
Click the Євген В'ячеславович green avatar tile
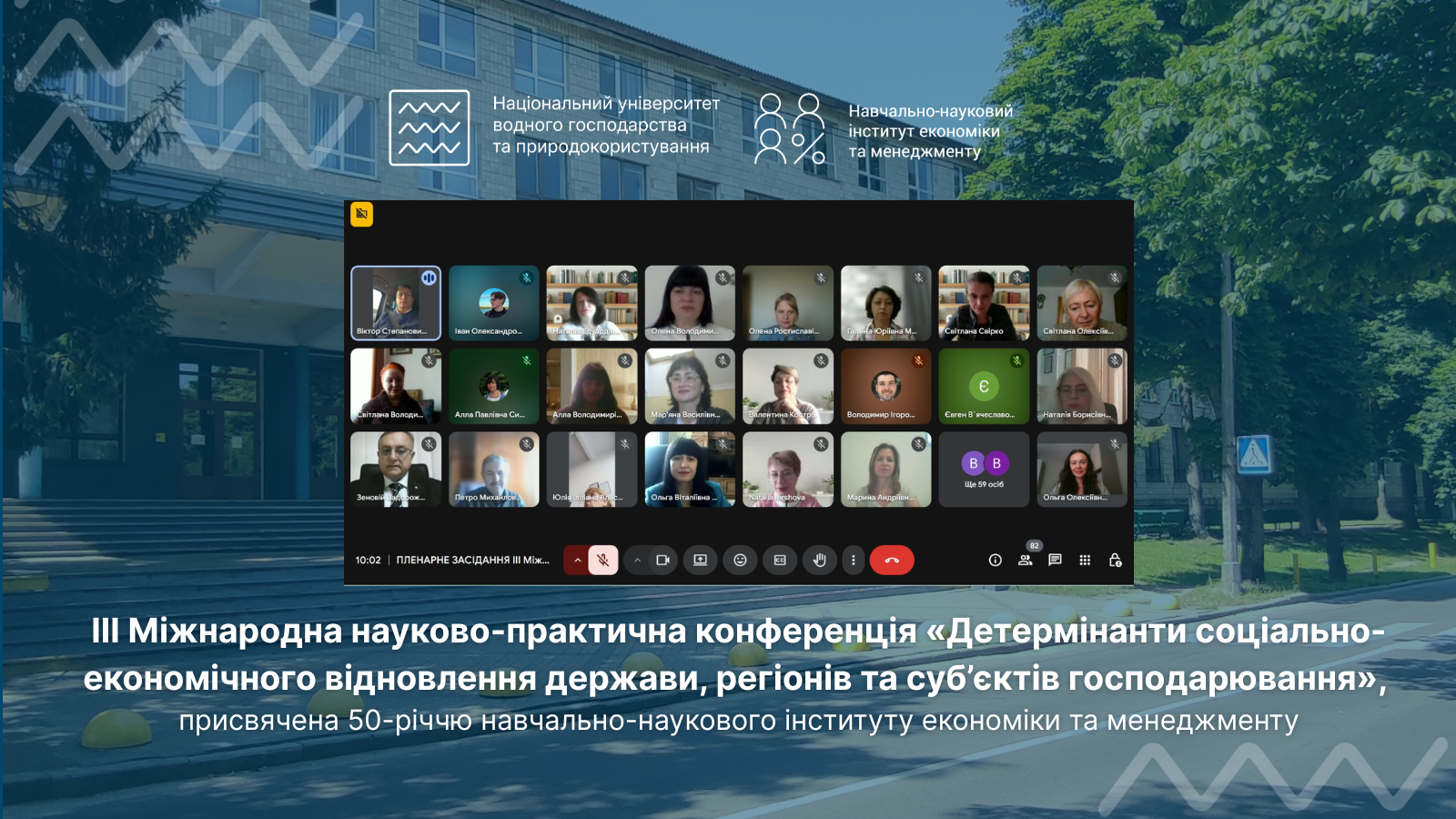point(984,386)
